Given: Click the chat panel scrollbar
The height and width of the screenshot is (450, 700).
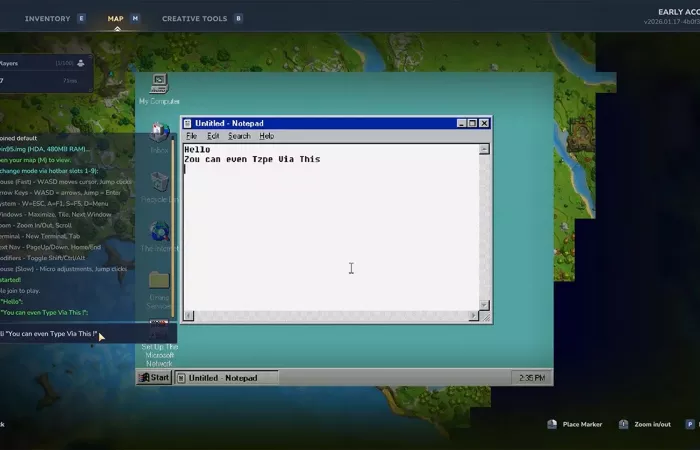Looking at the screenshot, I should coord(173,228).
